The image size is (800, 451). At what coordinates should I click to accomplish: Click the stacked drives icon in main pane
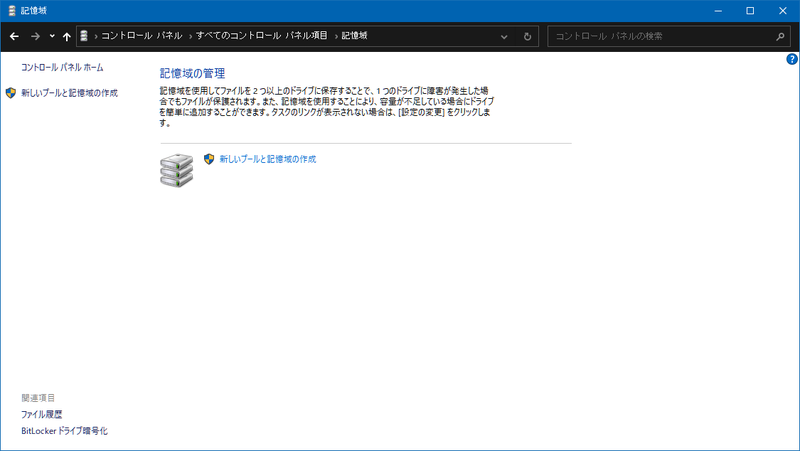(177, 170)
